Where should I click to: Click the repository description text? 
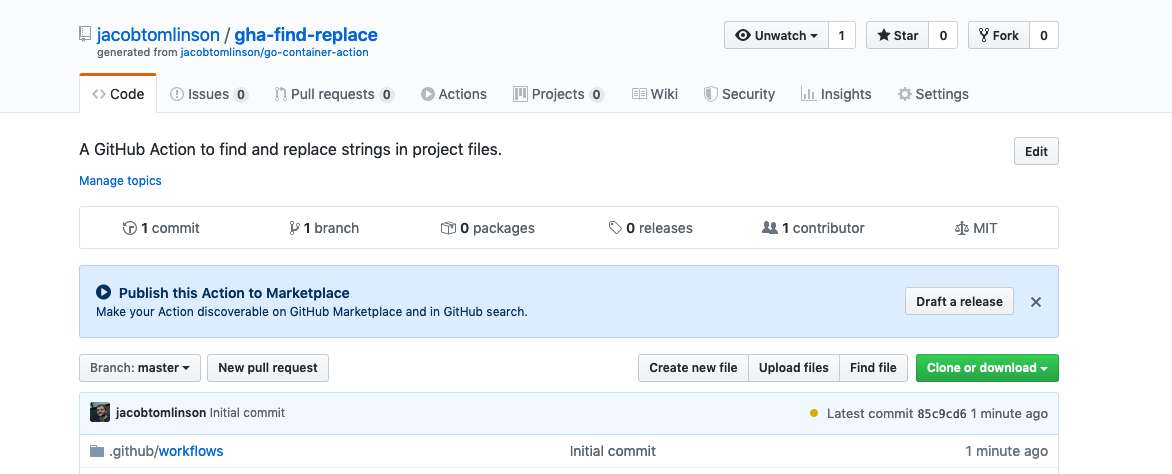(291, 150)
